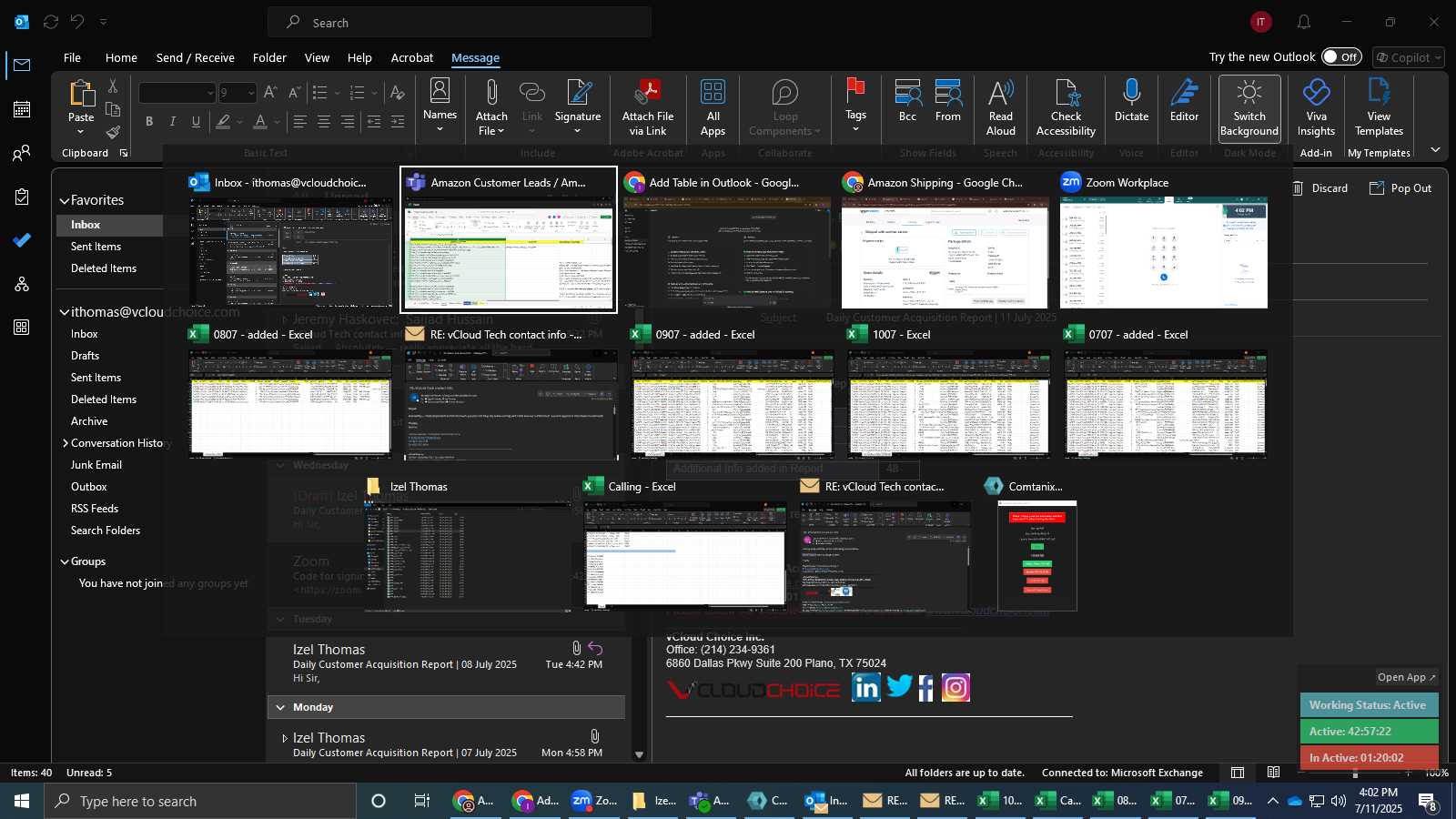Open People contacts in navigation bar
1456x819 pixels.
[x=22, y=153]
